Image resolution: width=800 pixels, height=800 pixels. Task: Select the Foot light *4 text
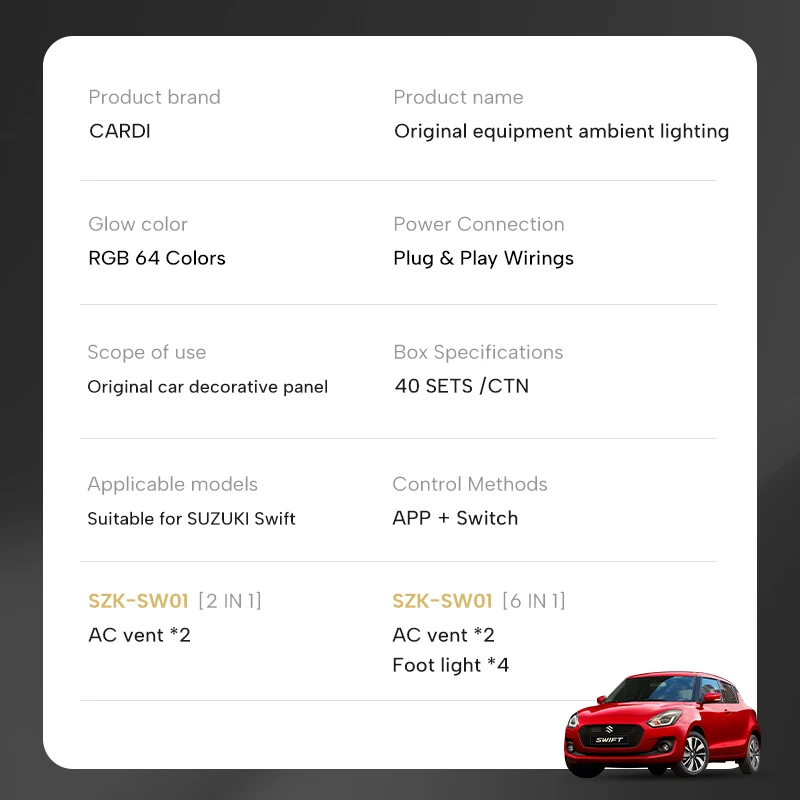coord(450,665)
